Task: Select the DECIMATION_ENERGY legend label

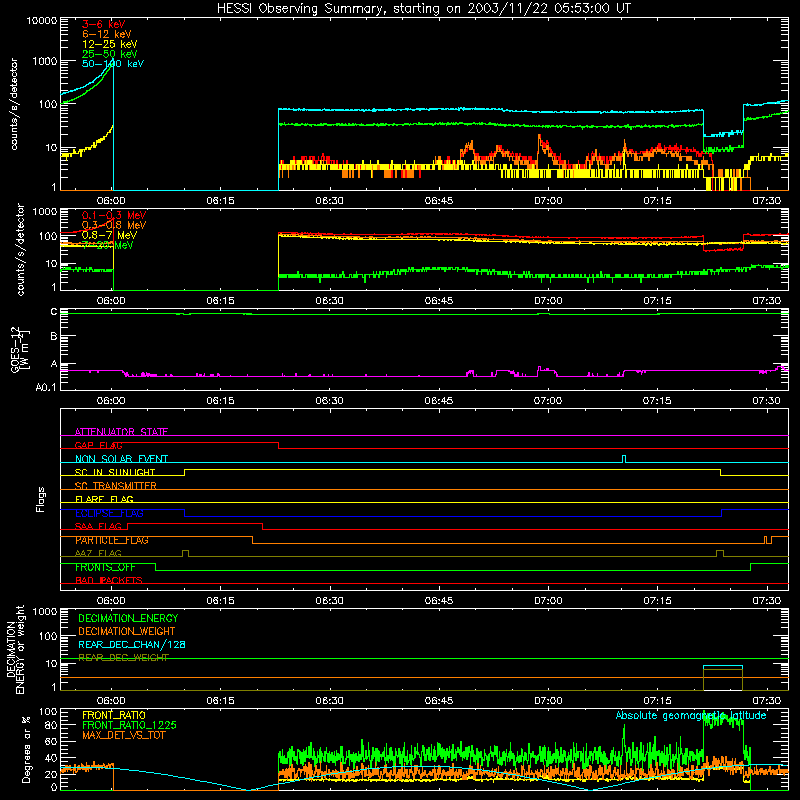Action: 128,618
